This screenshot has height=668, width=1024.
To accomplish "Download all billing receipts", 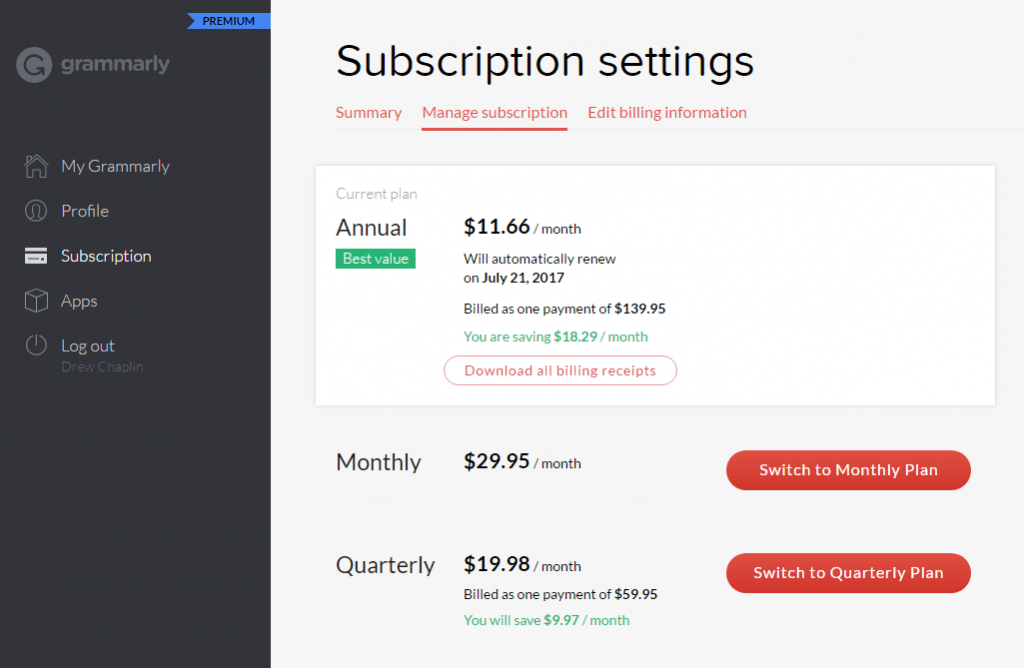I will click(x=560, y=370).
